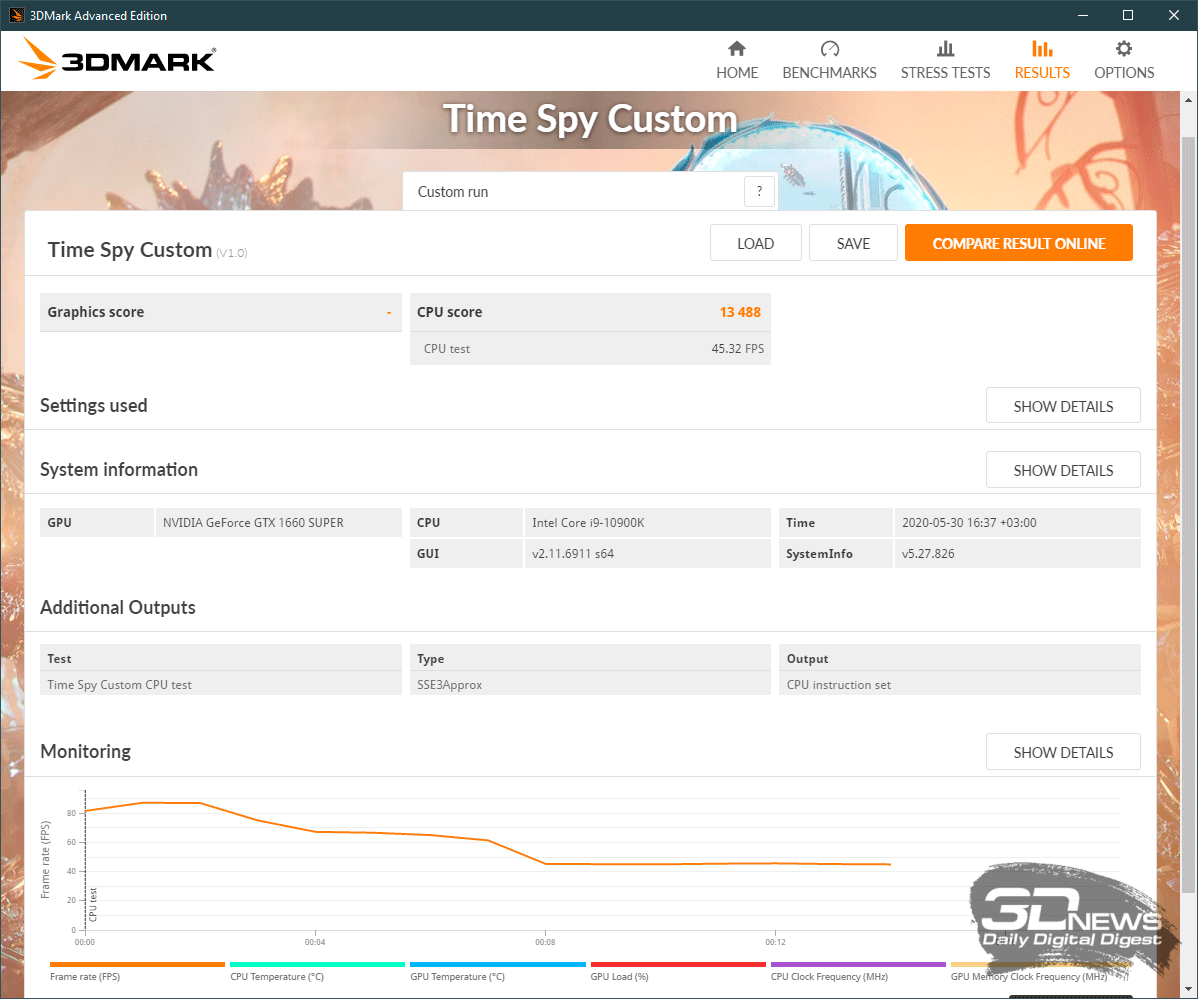Select the RESULTS tab
Viewport: 1198px width, 999px height.
click(1042, 60)
